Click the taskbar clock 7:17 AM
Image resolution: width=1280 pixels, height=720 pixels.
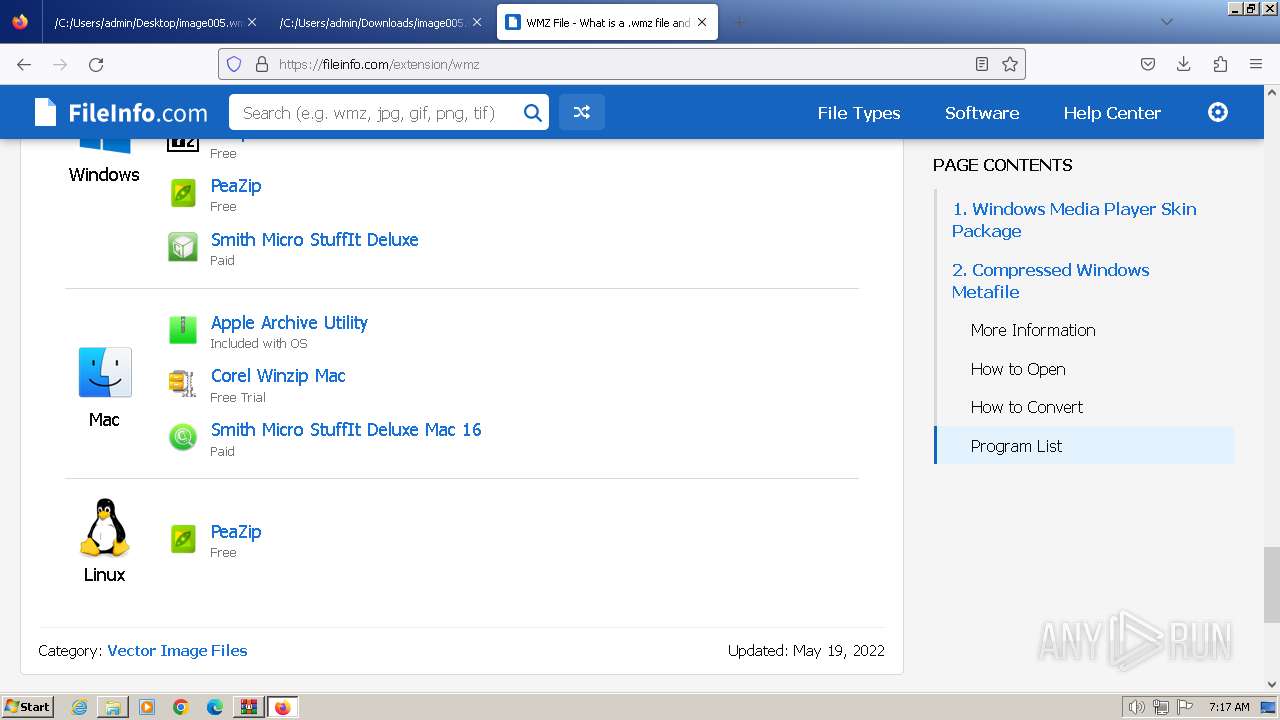pos(1228,707)
